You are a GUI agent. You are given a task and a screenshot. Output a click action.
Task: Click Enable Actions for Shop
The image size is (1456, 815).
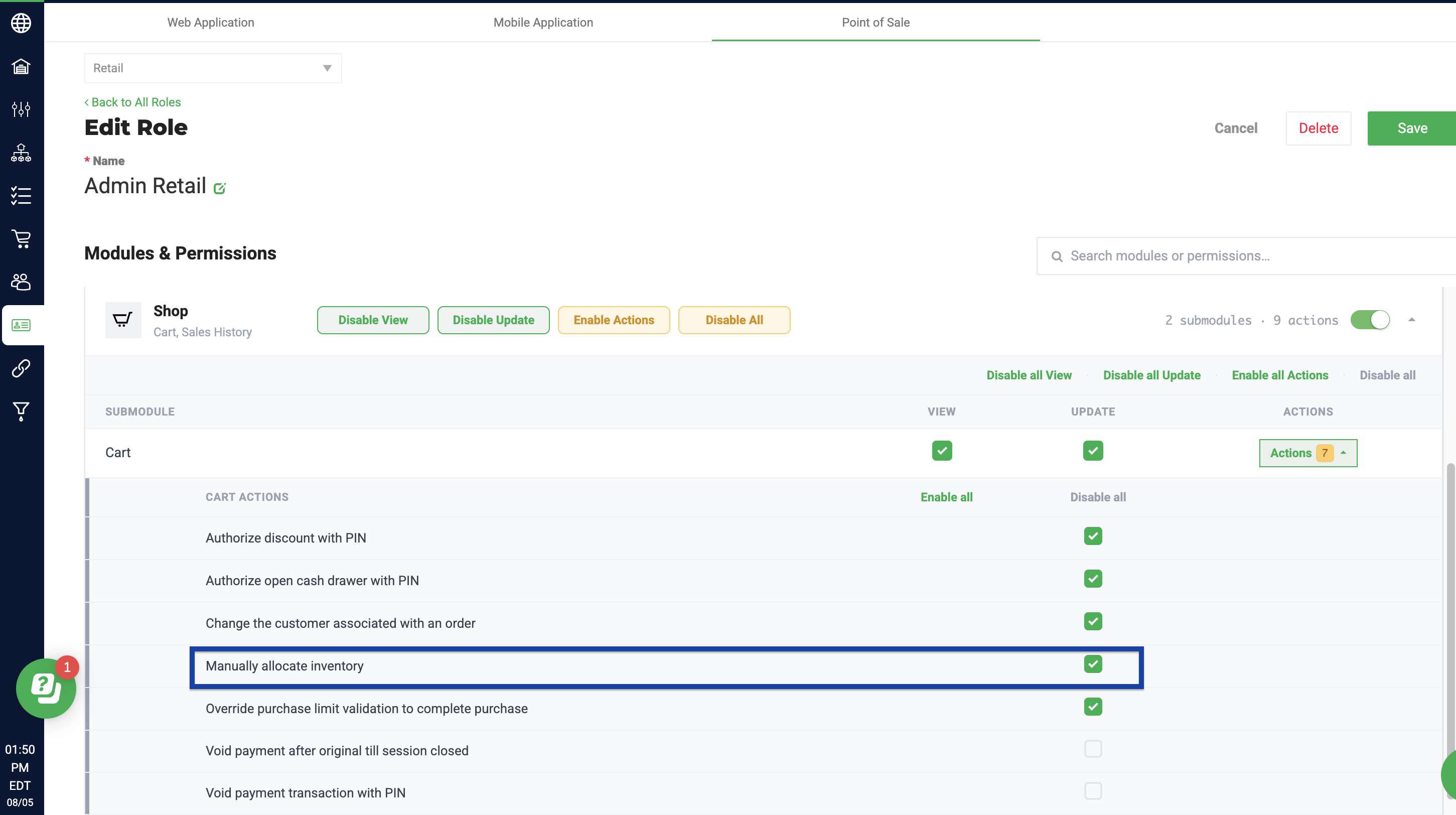pyautogui.click(x=613, y=320)
